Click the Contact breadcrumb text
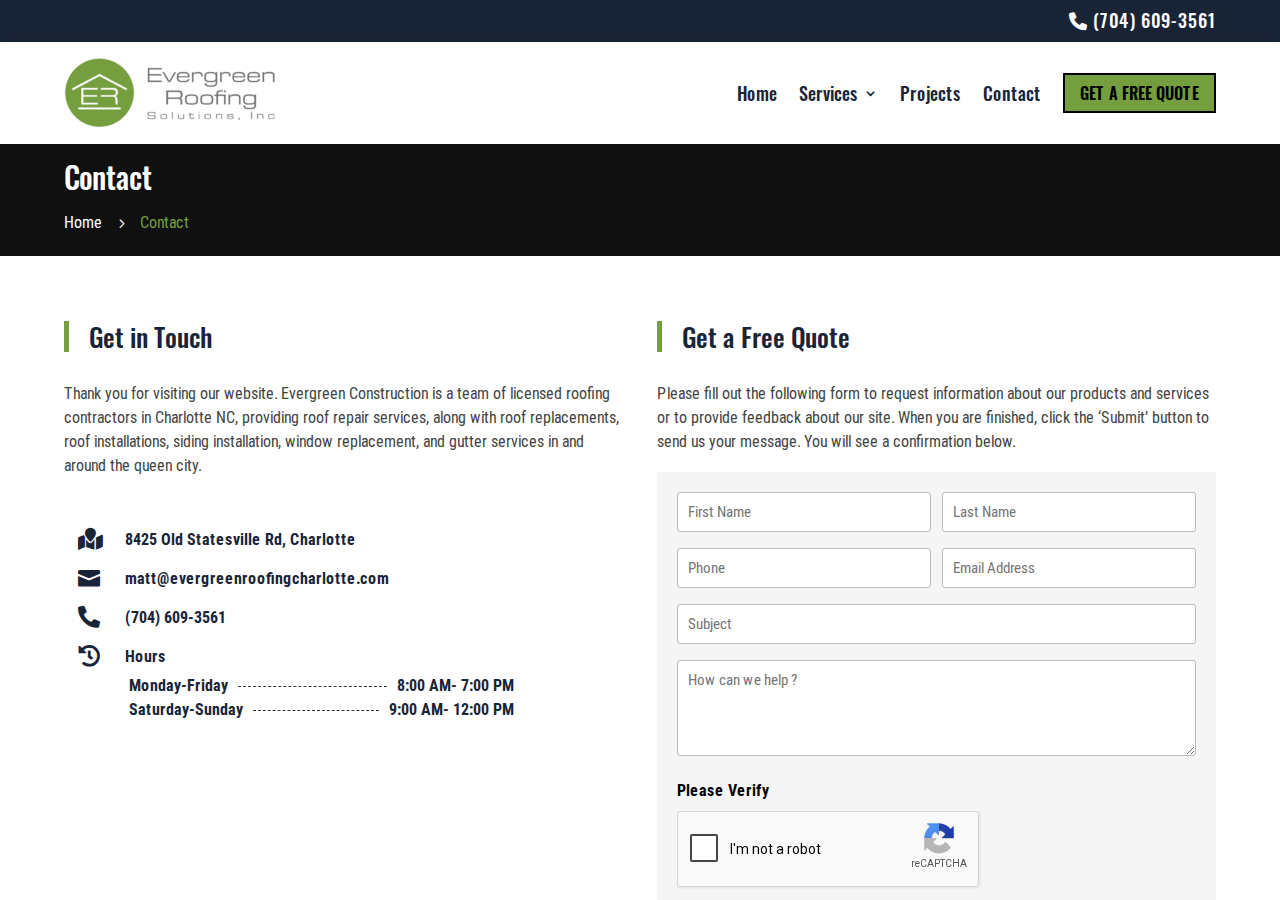This screenshot has width=1280, height=900. click(164, 222)
